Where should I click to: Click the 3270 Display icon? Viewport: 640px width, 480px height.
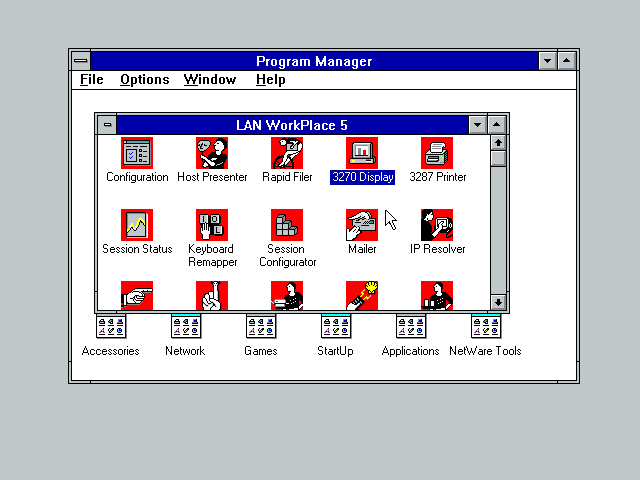[x=362, y=153]
